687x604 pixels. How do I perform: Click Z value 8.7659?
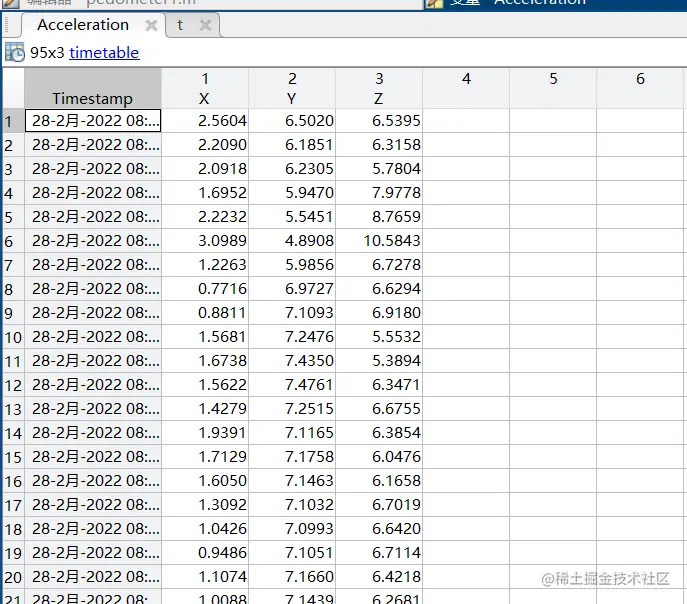[396, 217]
